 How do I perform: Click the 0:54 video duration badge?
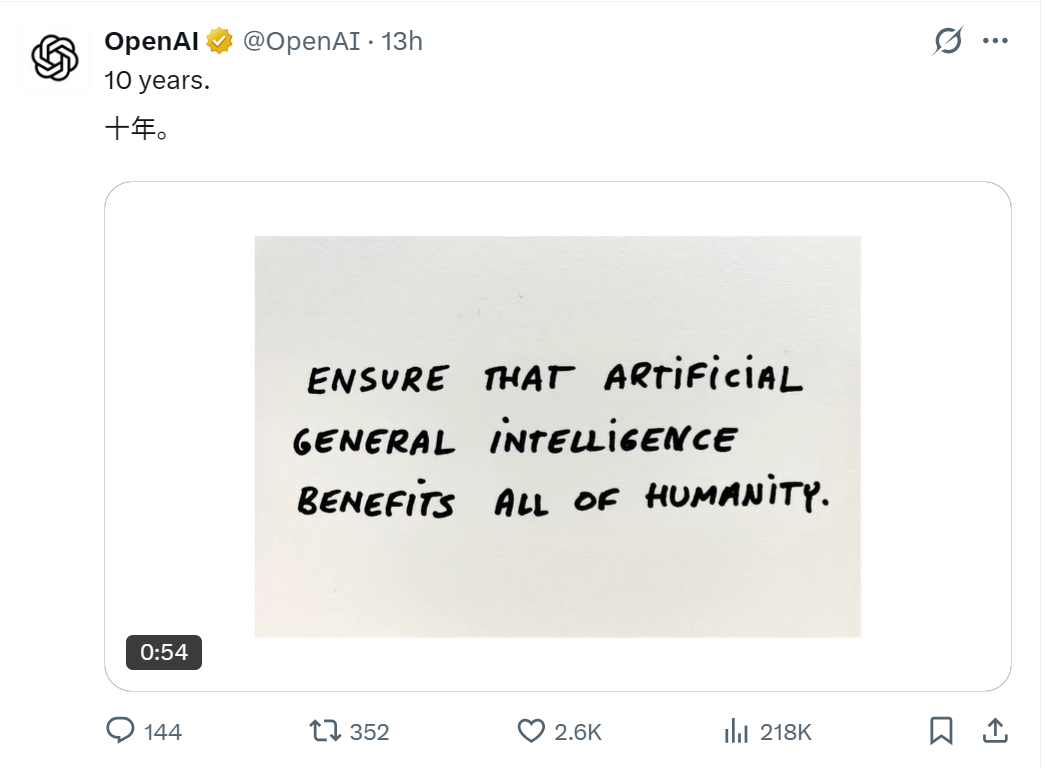pyautogui.click(x=164, y=652)
